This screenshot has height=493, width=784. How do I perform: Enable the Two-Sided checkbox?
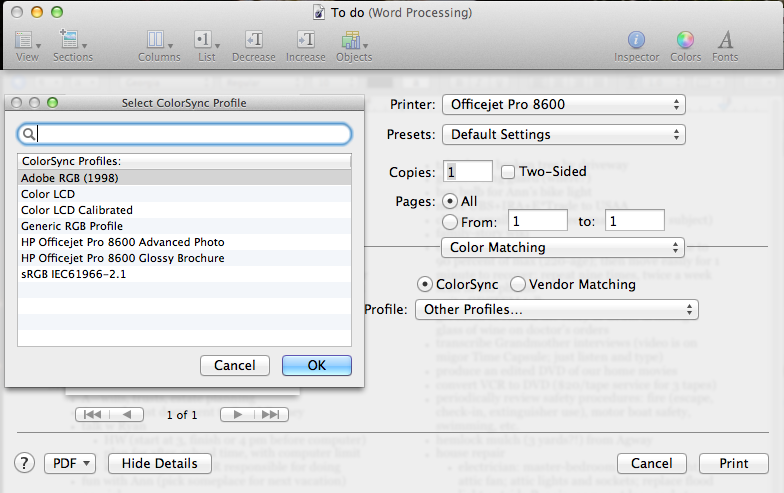coord(508,172)
